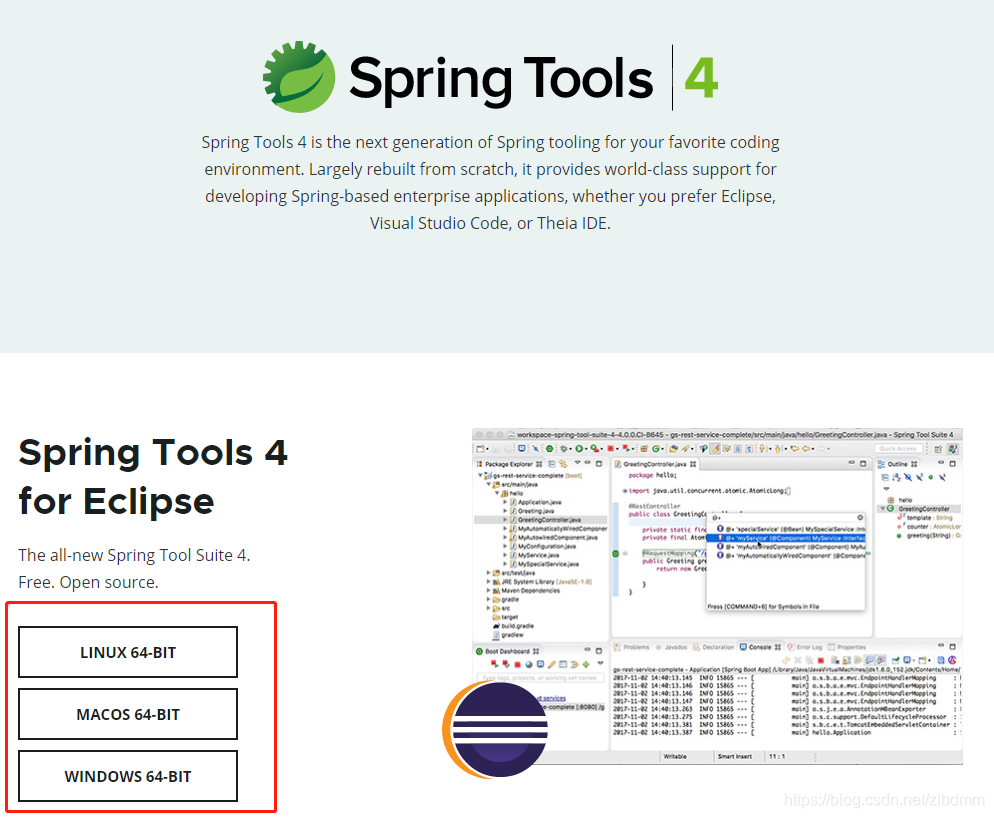Close the symbols popup with its X icon
Viewport: 994px width, 818px height.
(860, 517)
